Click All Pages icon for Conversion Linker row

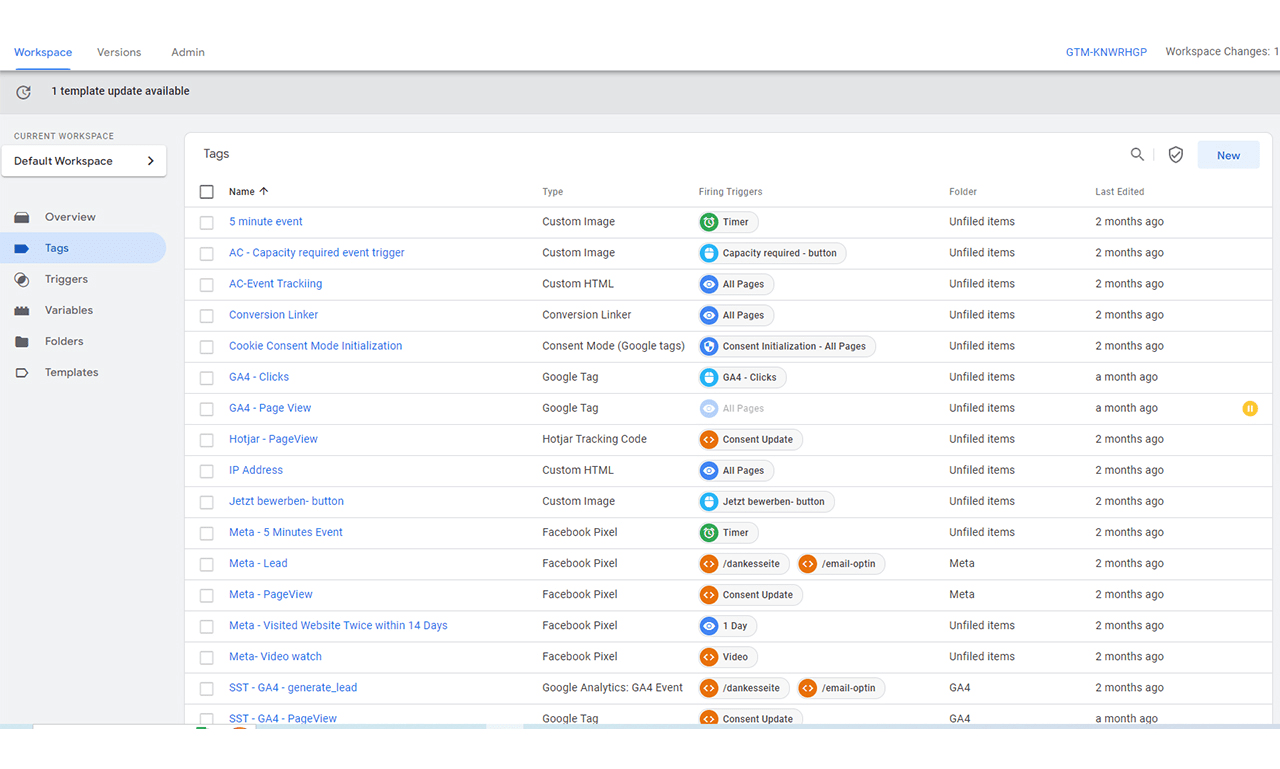click(x=709, y=315)
